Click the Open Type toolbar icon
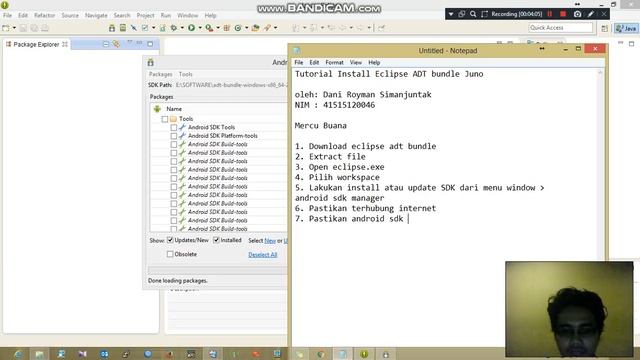The image size is (640, 360). (x=256, y=28)
